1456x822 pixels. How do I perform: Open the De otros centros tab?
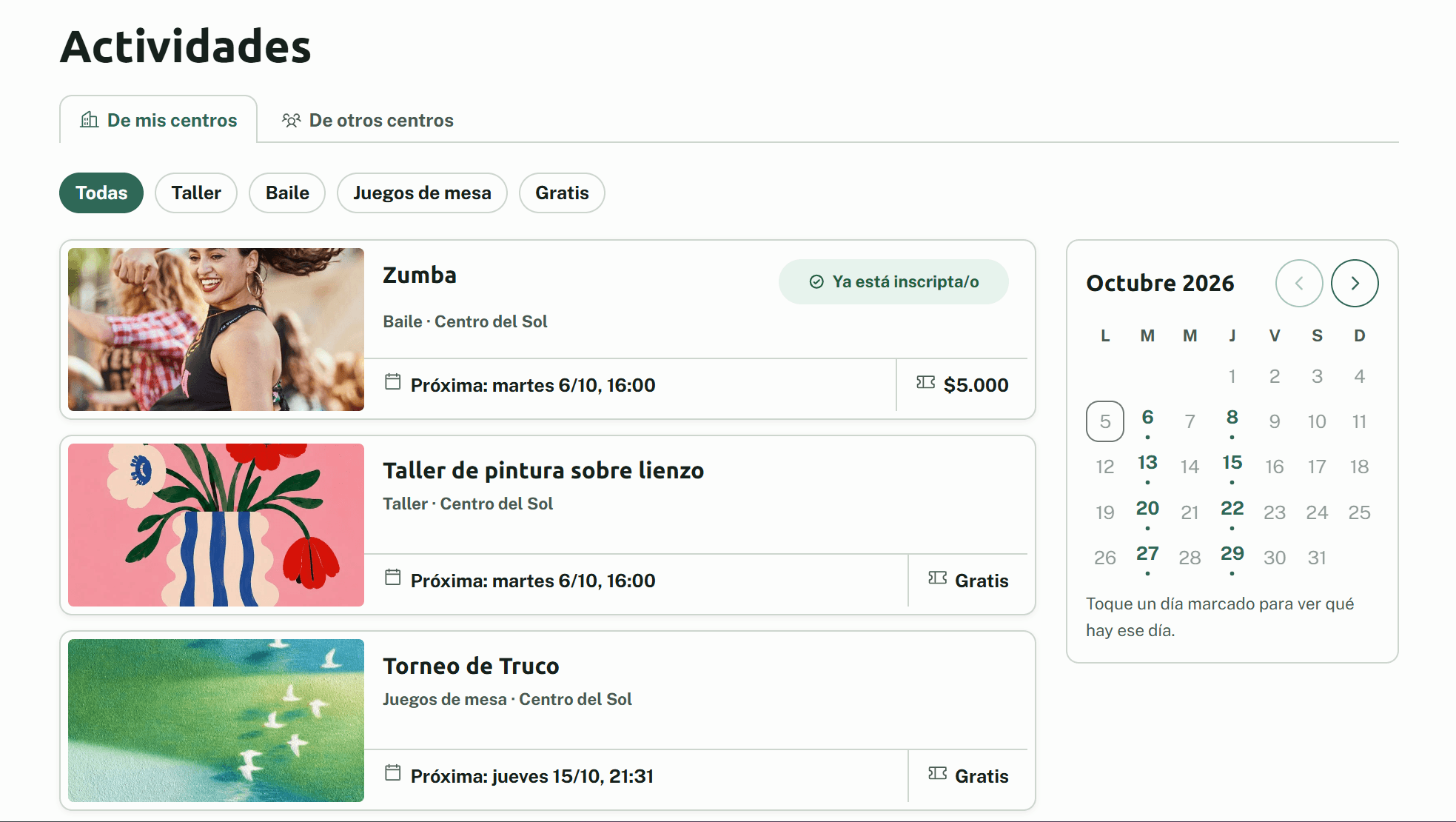[x=367, y=120]
